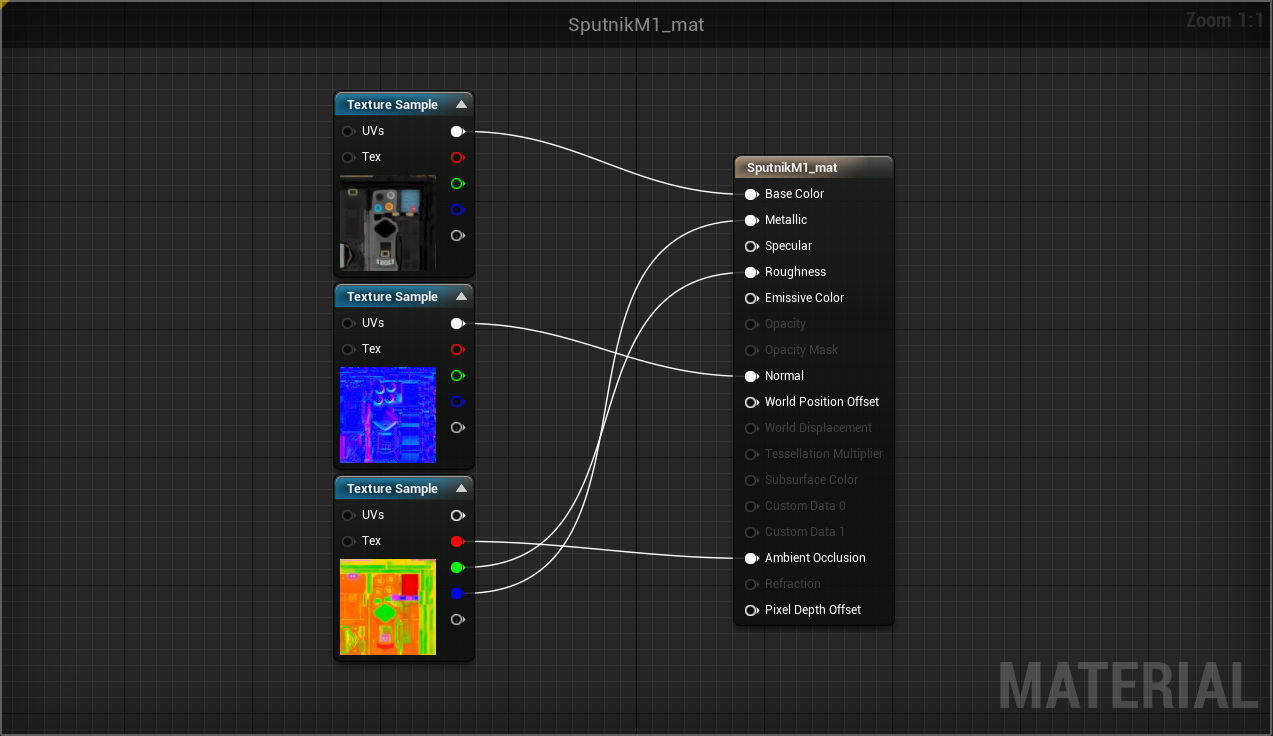This screenshot has width=1273, height=736.
Task: Click the Emissive Color input pin
Action: click(x=751, y=298)
